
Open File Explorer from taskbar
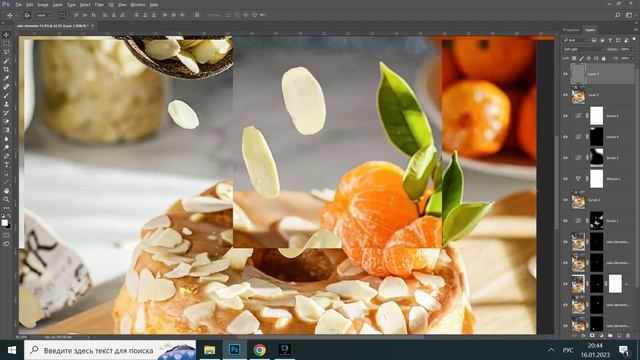209,350
